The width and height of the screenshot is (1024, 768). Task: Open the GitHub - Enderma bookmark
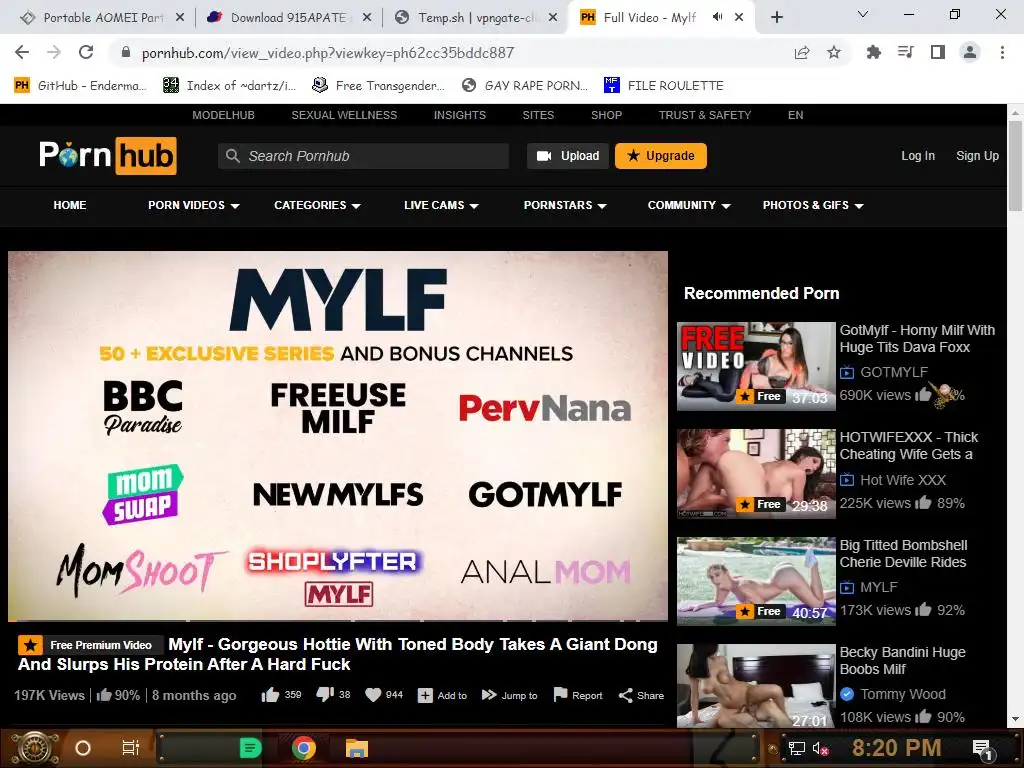(x=80, y=86)
